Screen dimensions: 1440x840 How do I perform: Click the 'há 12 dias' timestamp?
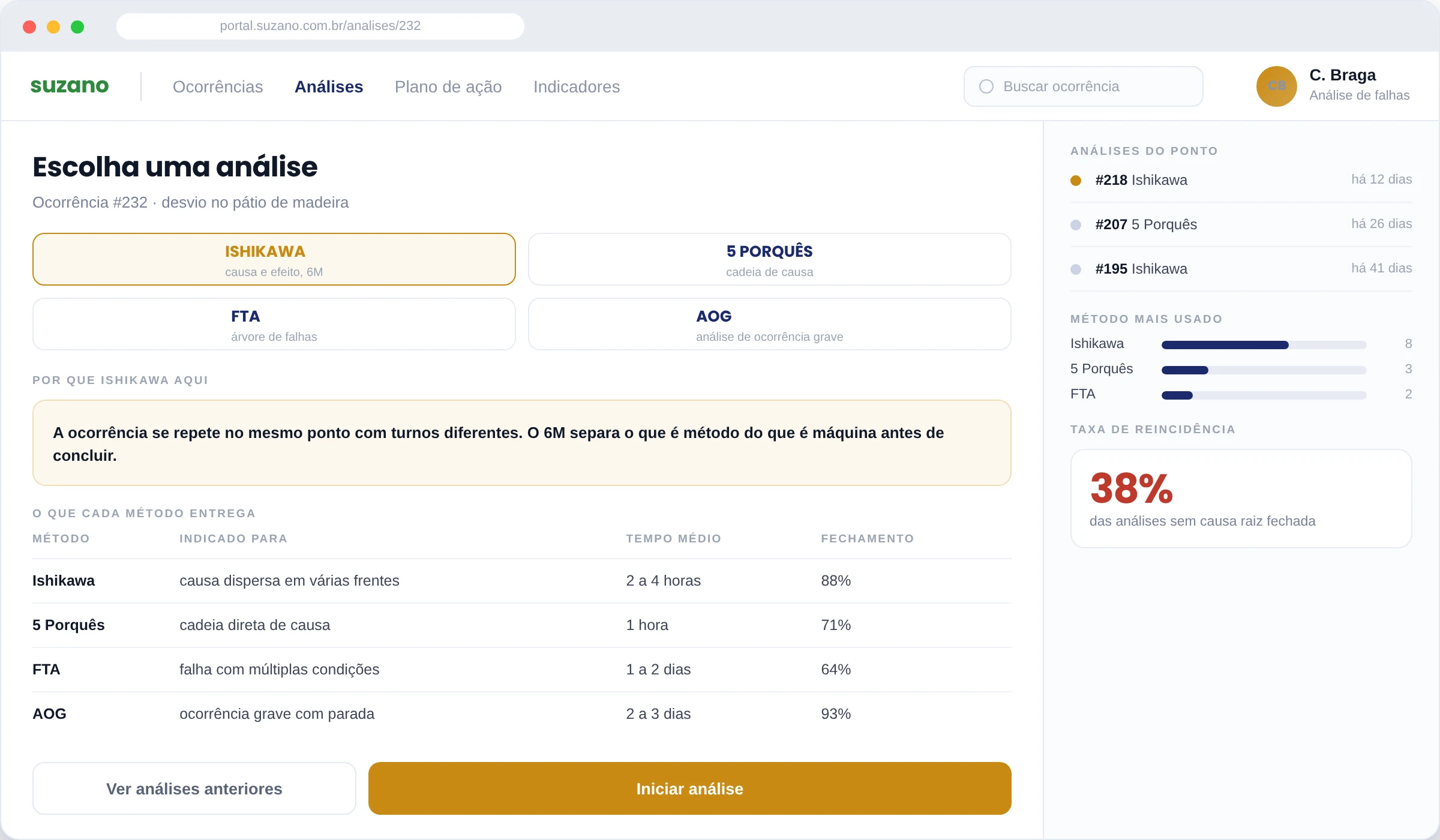point(1381,179)
